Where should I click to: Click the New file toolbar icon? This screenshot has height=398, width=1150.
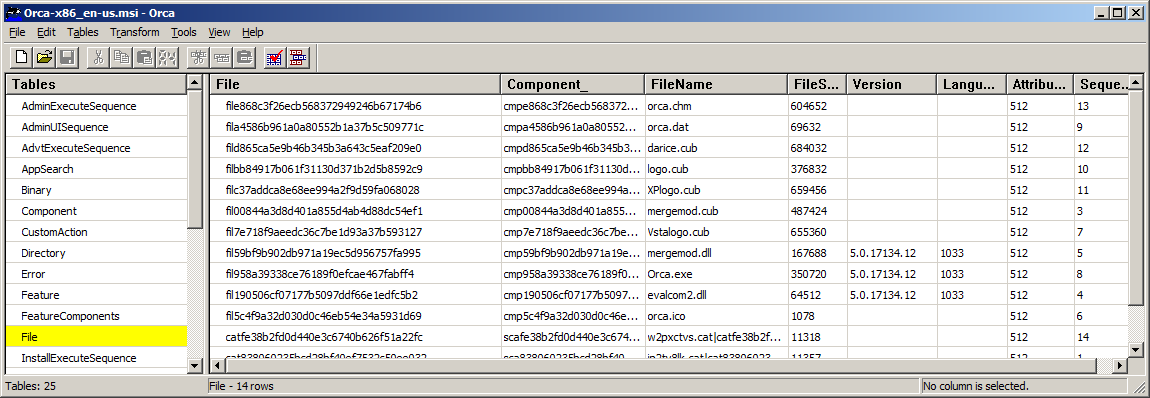coord(22,56)
